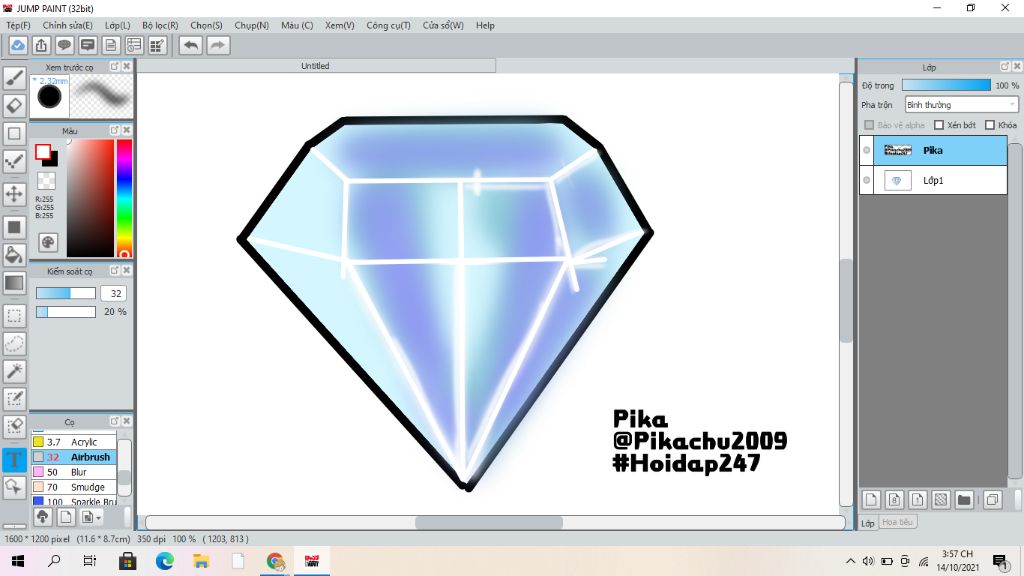1024x576 pixels.
Task: Toggle visibility of the Lớp1 layer
Action: pos(867,180)
